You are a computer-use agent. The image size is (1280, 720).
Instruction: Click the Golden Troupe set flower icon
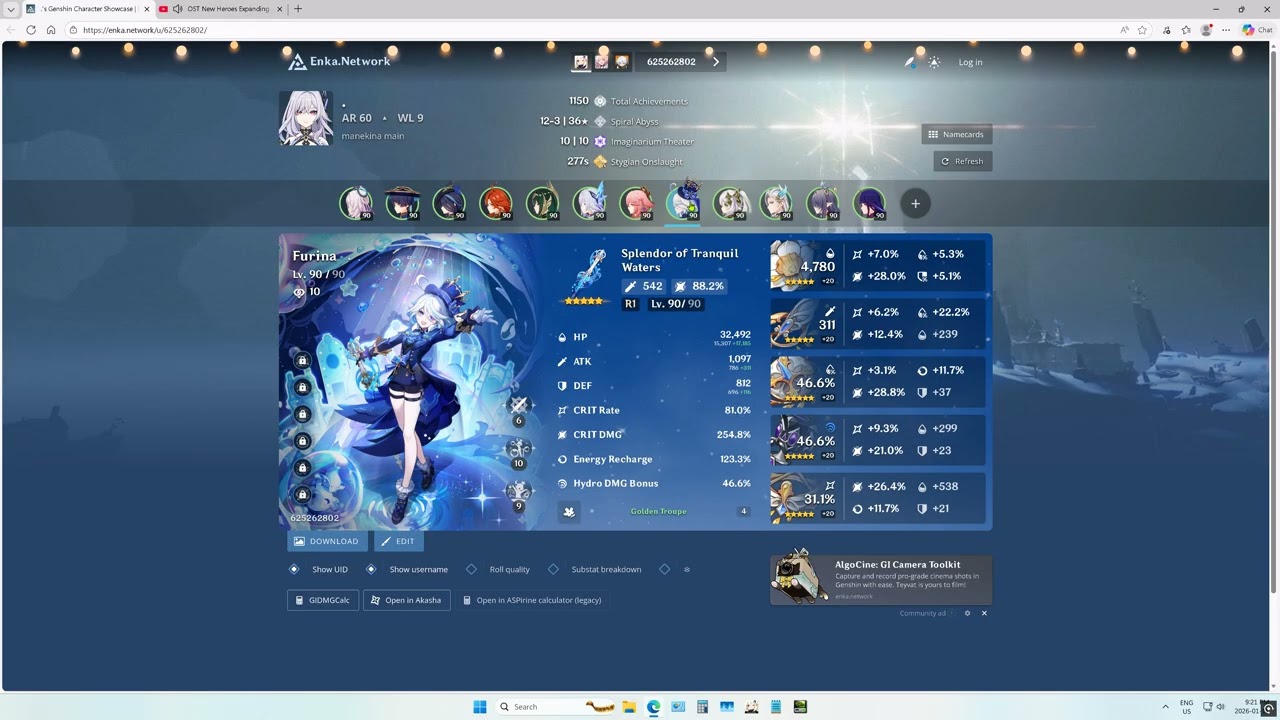[x=569, y=511]
